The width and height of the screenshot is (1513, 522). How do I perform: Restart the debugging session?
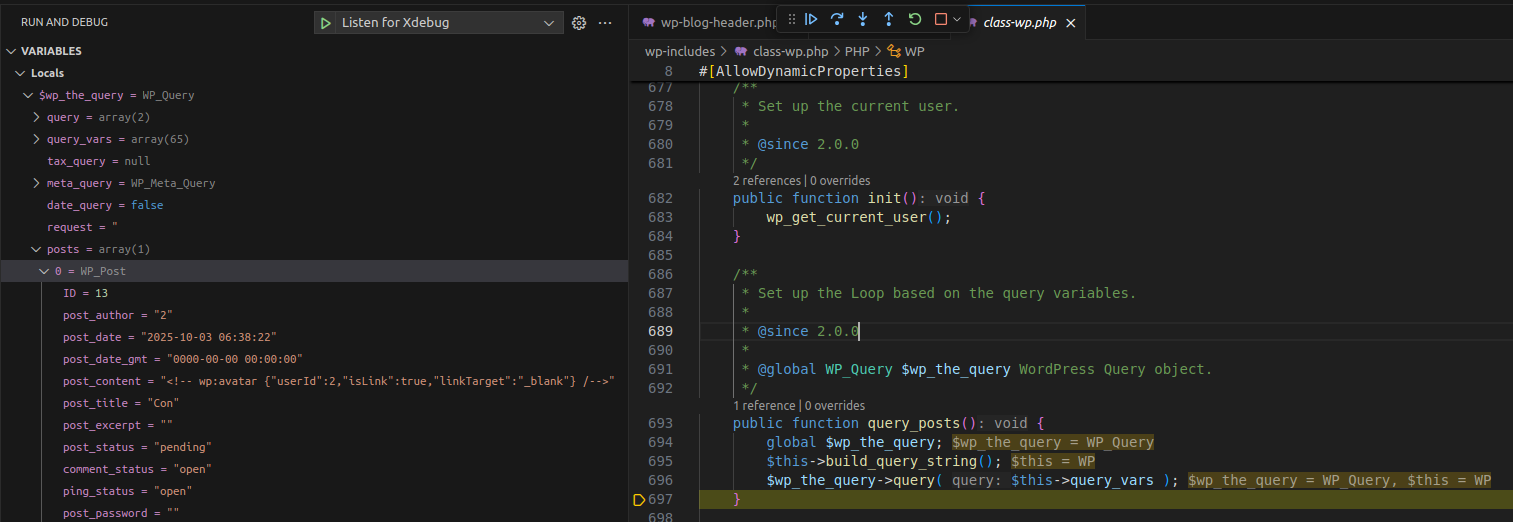point(915,19)
